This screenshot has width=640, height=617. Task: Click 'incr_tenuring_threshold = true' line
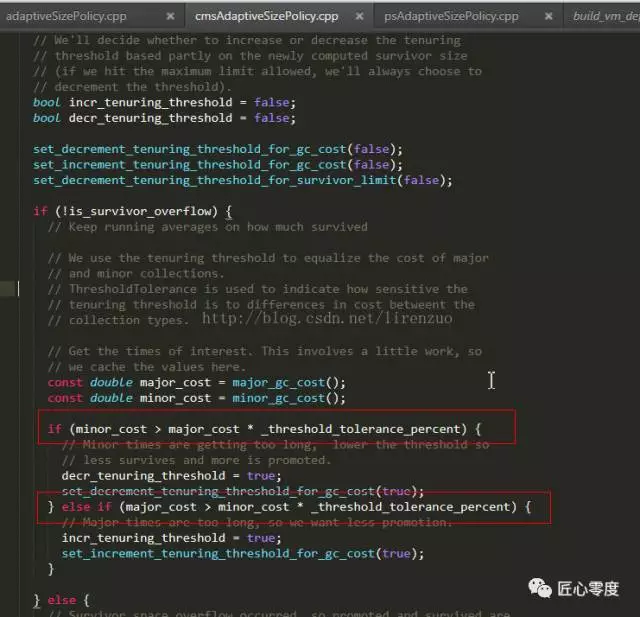coord(171,538)
